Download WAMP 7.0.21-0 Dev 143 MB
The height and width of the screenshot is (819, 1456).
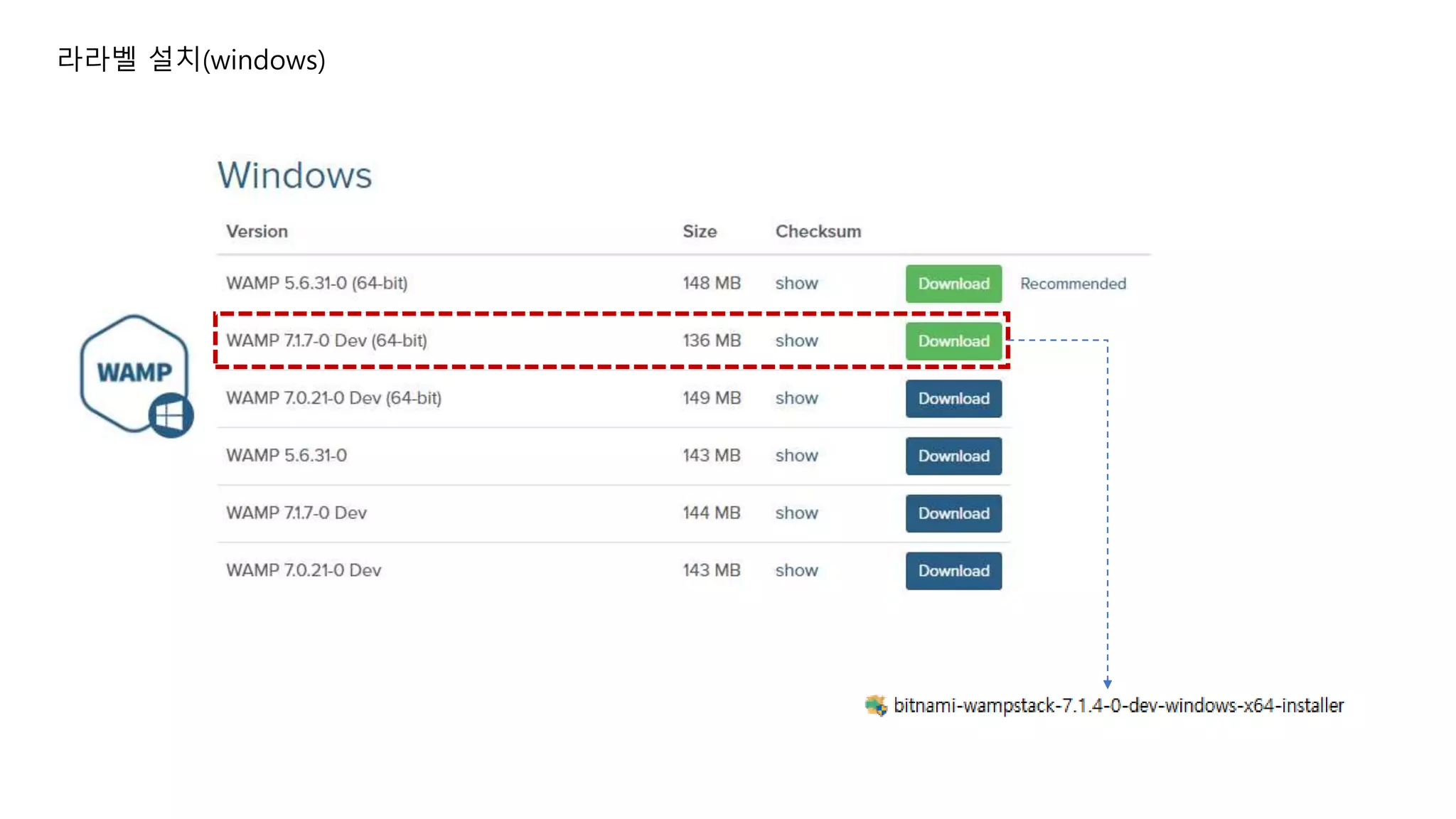(x=953, y=571)
